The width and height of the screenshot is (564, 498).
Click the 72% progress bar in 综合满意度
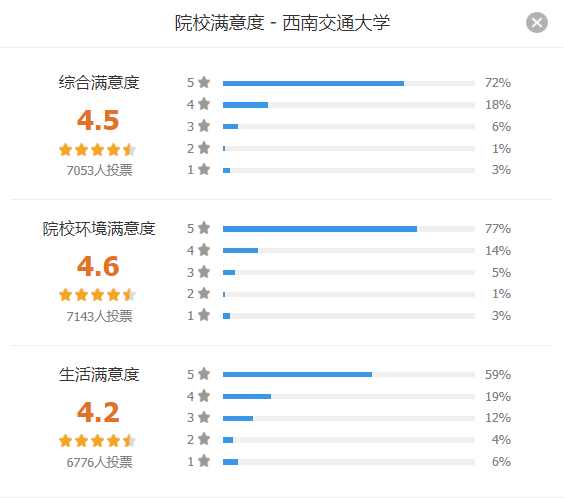tap(349, 83)
